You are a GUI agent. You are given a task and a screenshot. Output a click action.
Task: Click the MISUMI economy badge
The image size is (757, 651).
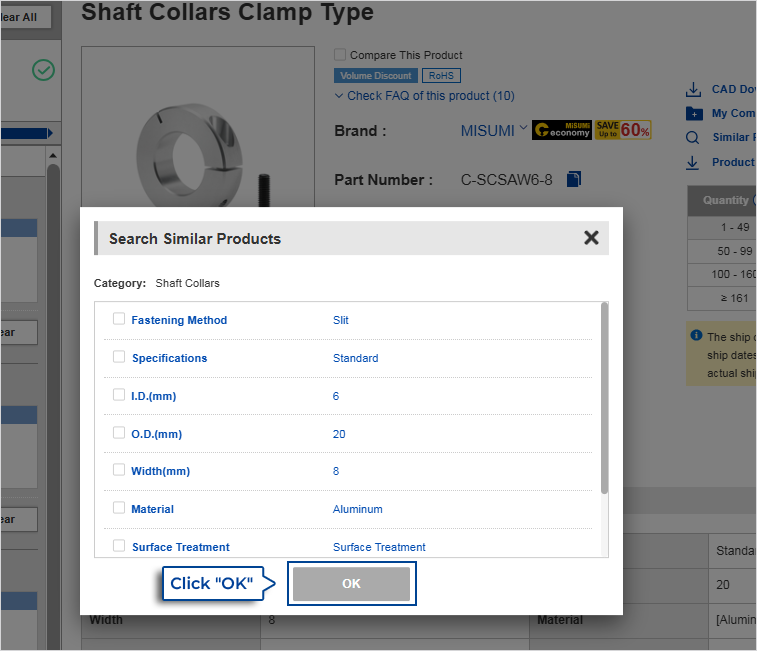point(562,130)
